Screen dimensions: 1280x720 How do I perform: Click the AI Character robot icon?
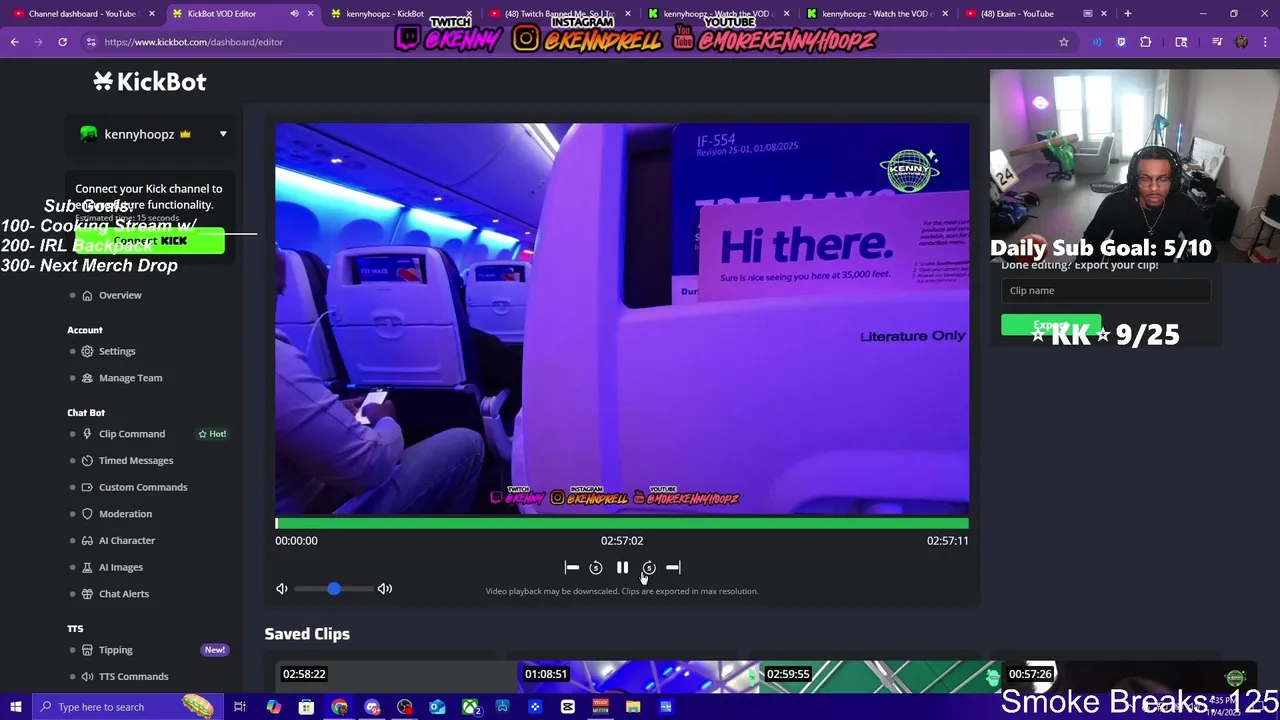point(87,540)
